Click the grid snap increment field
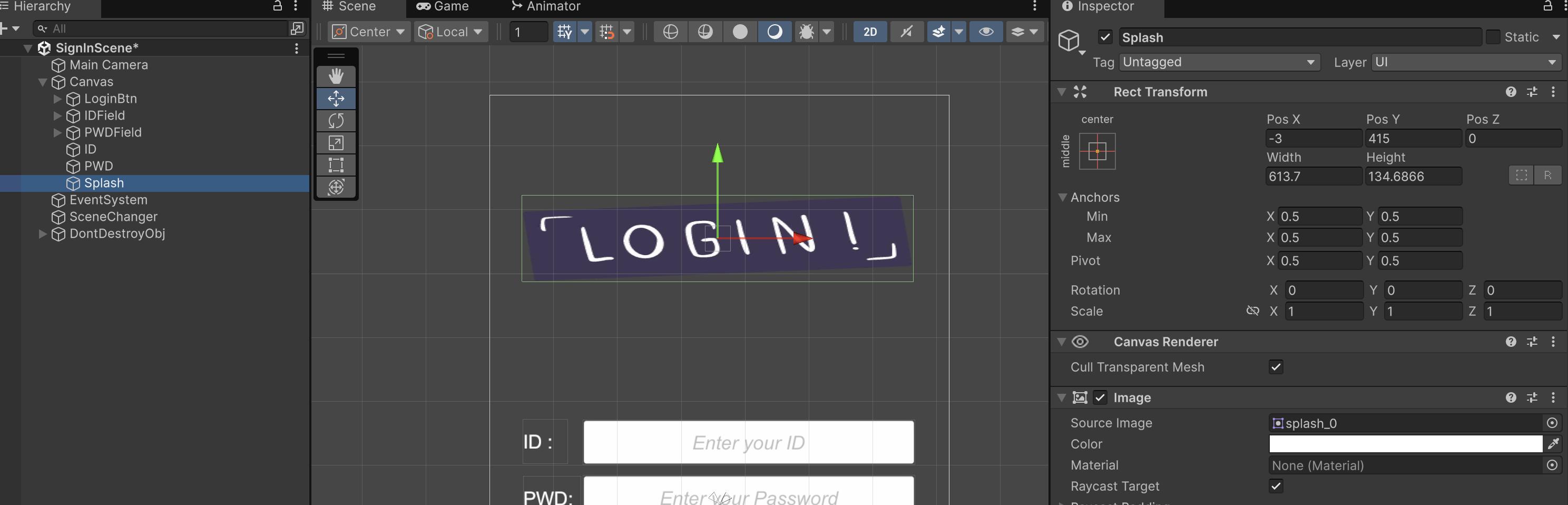The image size is (1568, 505). (528, 32)
